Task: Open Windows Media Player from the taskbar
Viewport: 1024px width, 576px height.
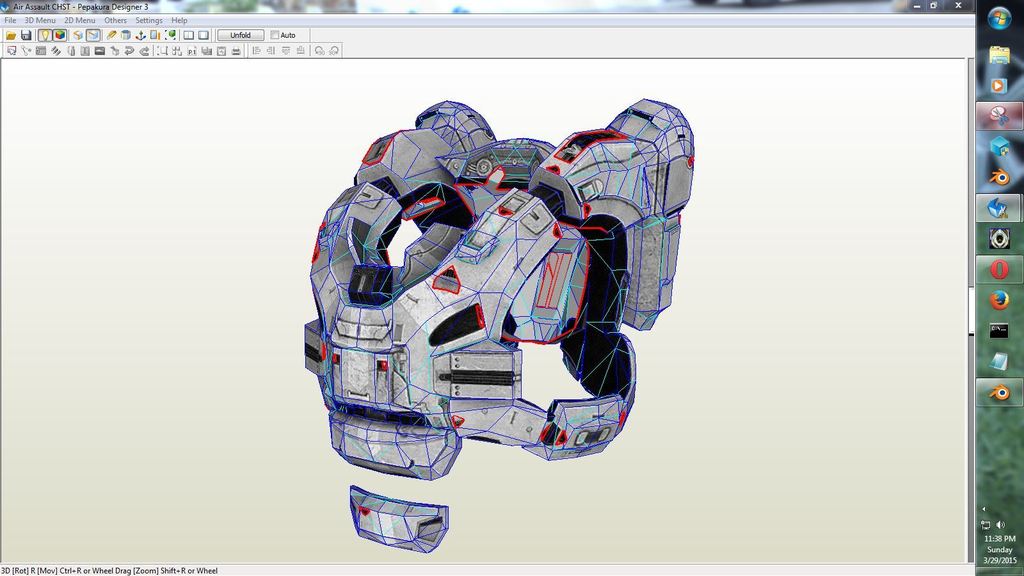Action: point(999,86)
